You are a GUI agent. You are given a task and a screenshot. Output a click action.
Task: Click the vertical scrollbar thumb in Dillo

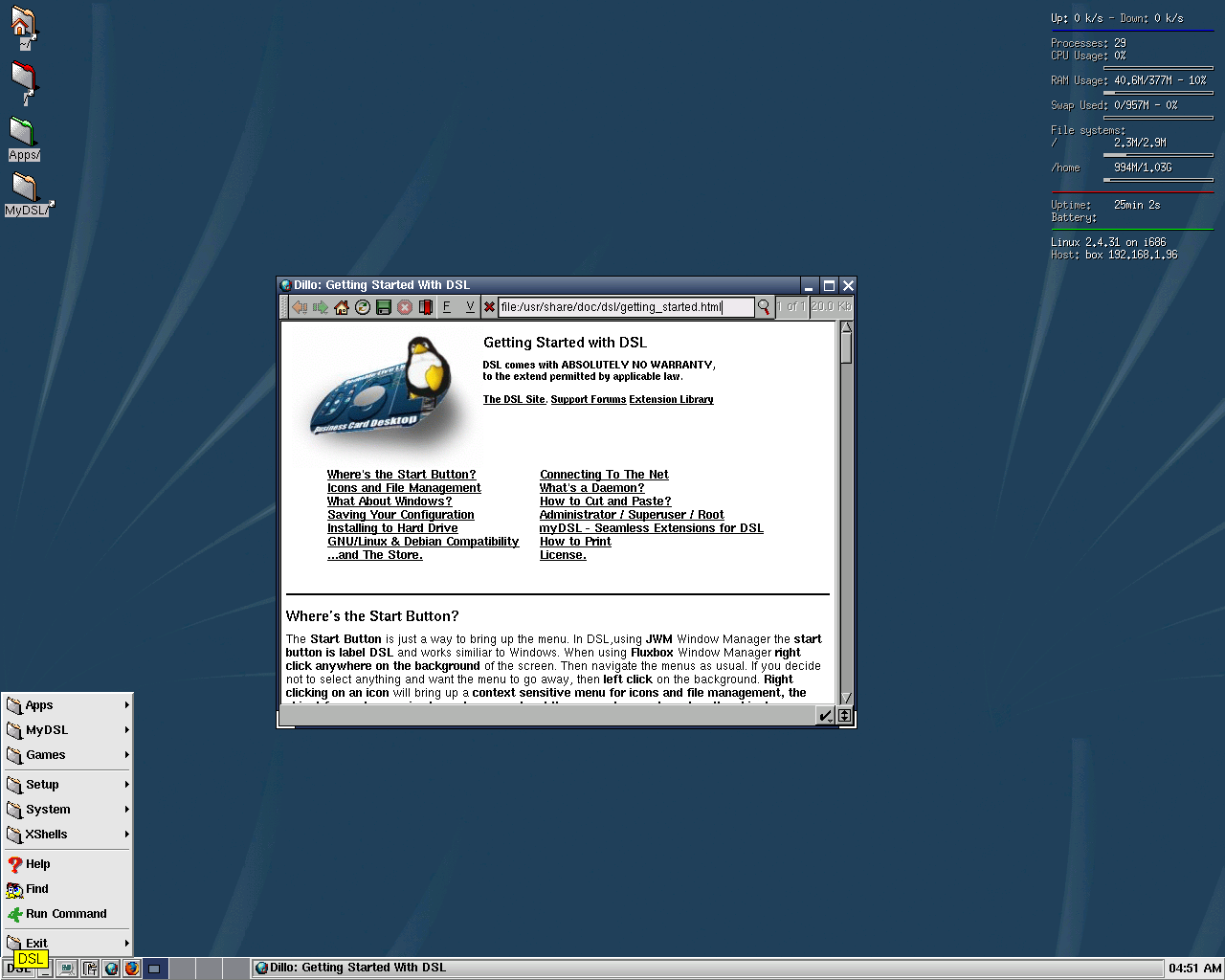click(846, 348)
